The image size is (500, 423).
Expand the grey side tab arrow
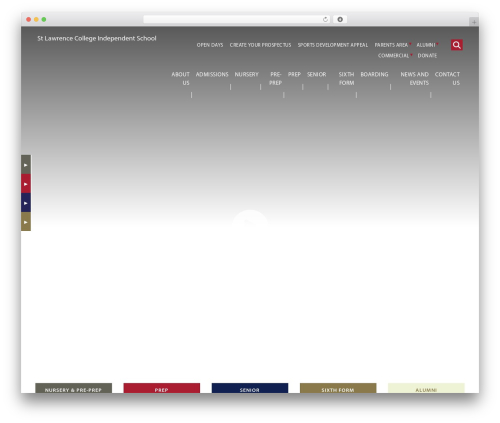click(x=26, y=165)
